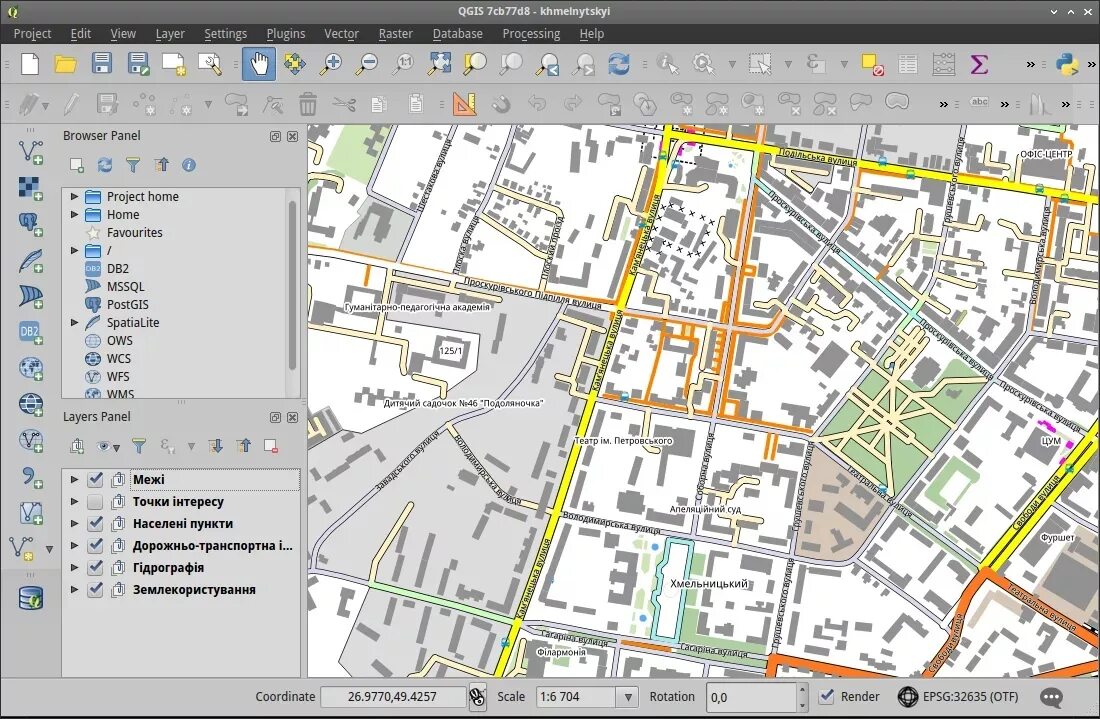Open the Processing menu
1100x719 pixels.
[531, 34]
